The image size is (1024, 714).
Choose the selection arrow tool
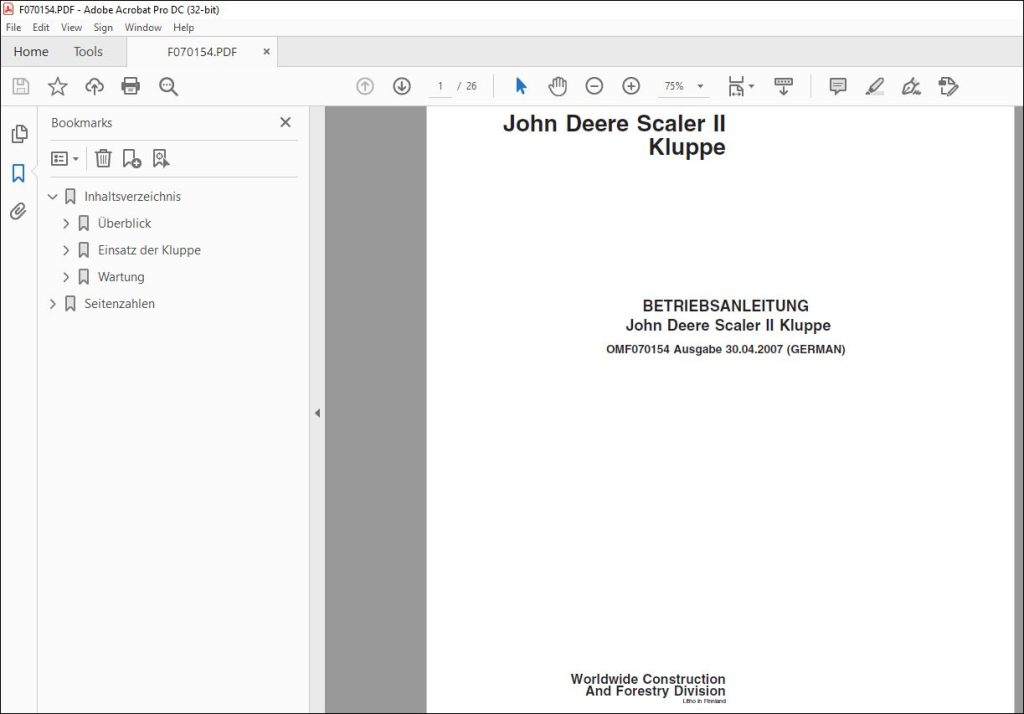pyautogui.click(x=520, y=86)
